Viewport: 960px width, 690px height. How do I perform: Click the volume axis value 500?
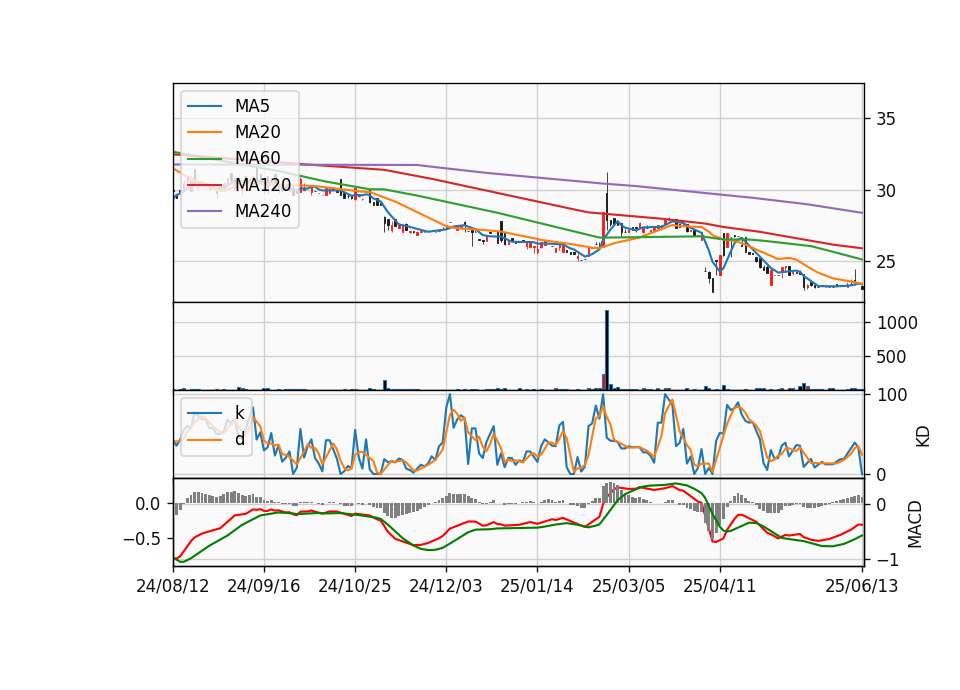891,357
